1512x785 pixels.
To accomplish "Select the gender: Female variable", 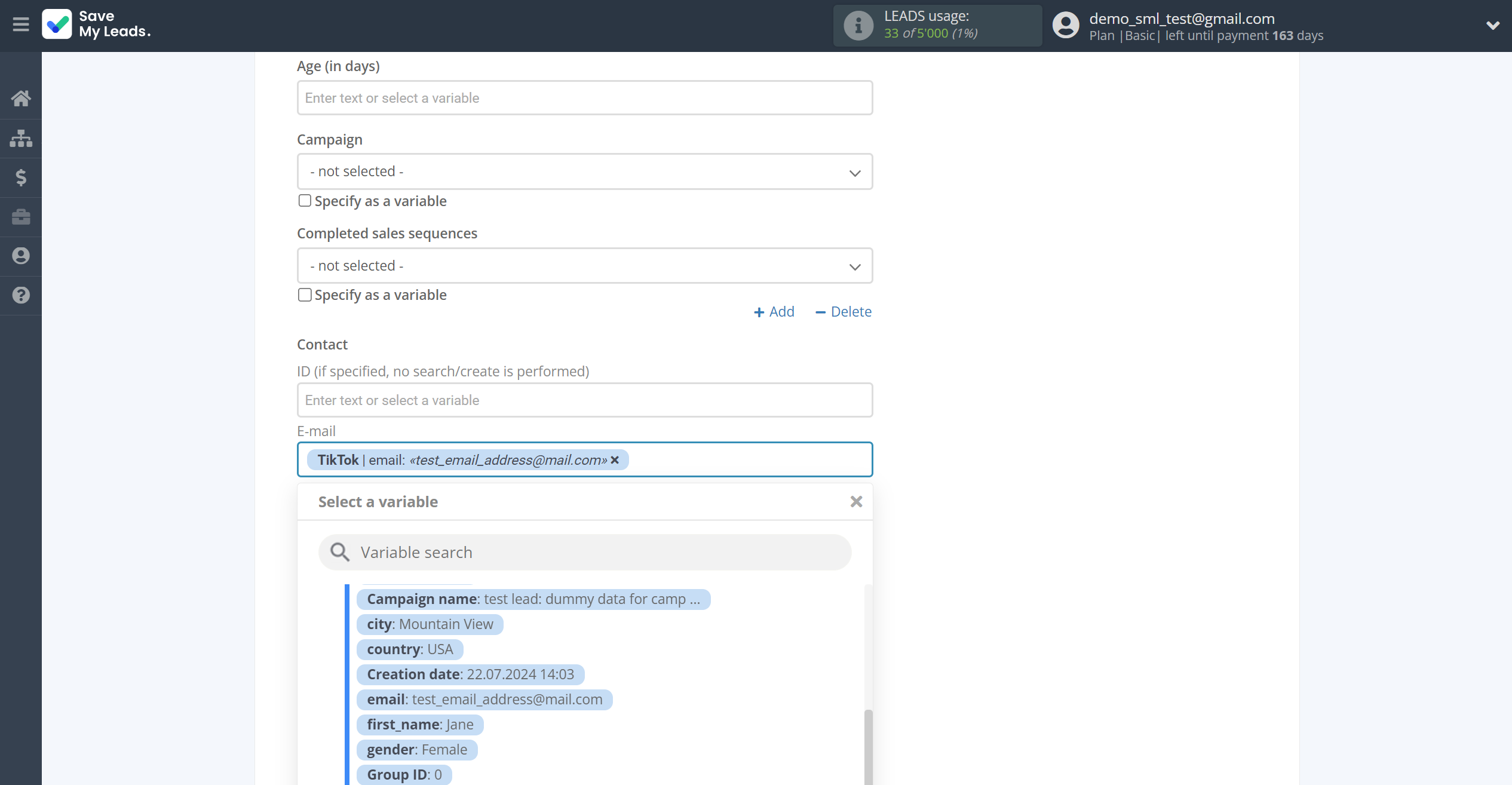I will point(417,750).
